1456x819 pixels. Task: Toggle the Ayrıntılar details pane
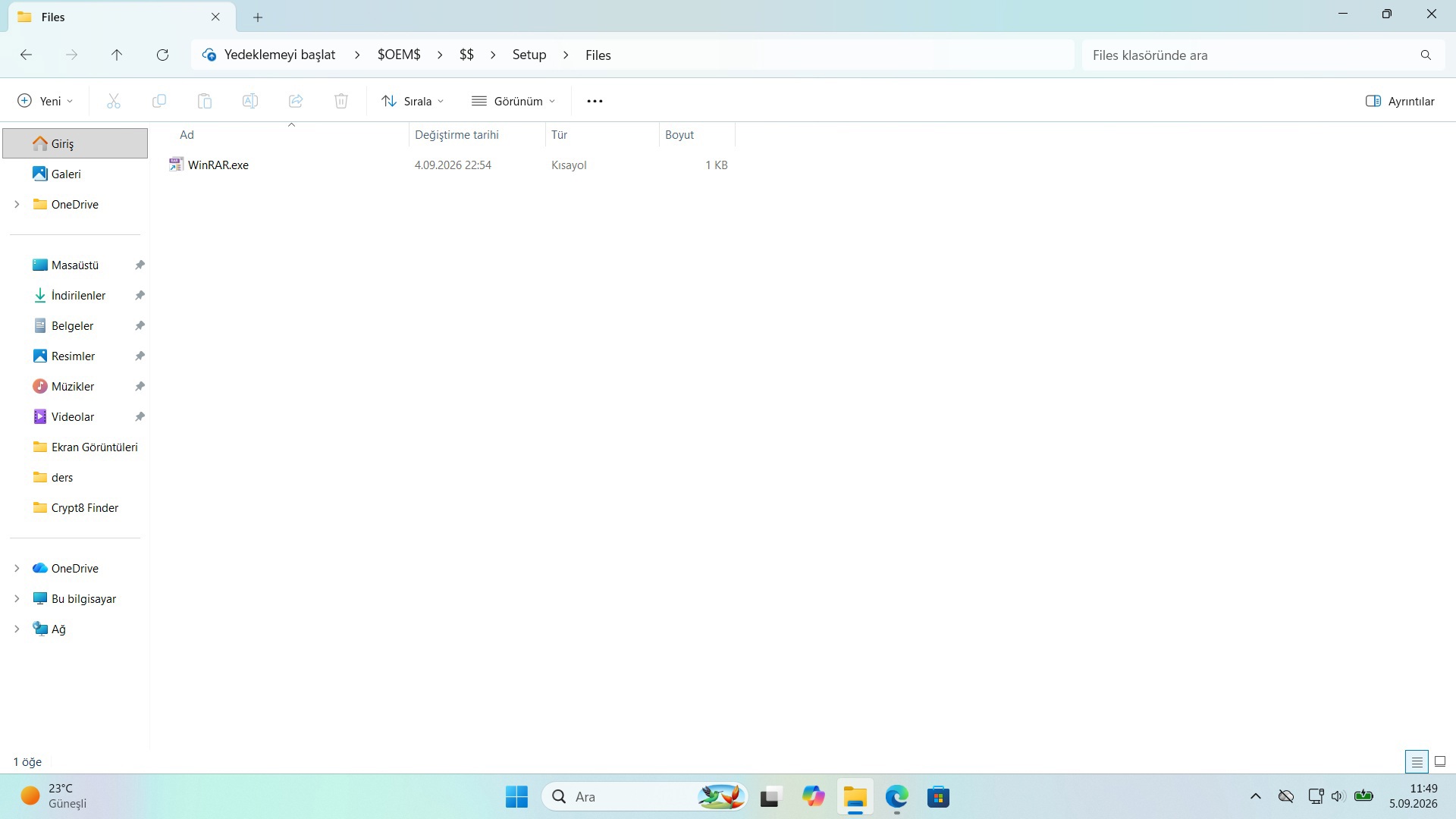(x=1400, y=101)
